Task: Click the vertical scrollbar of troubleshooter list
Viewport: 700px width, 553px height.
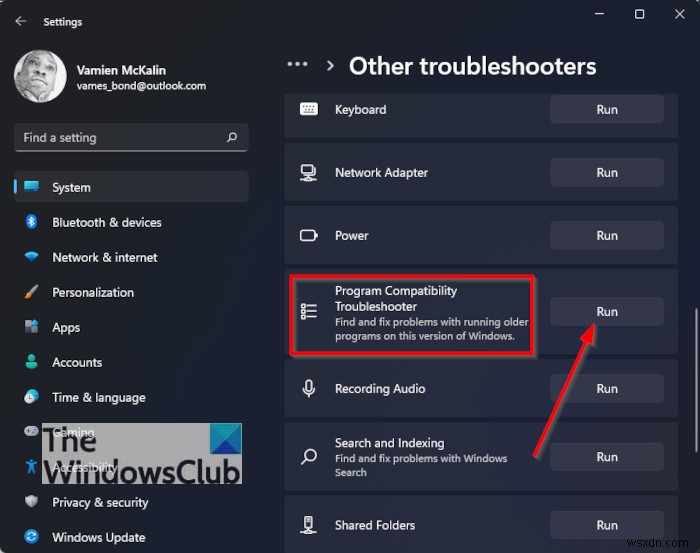Action: pyautogui.click(x=695, y=379)
